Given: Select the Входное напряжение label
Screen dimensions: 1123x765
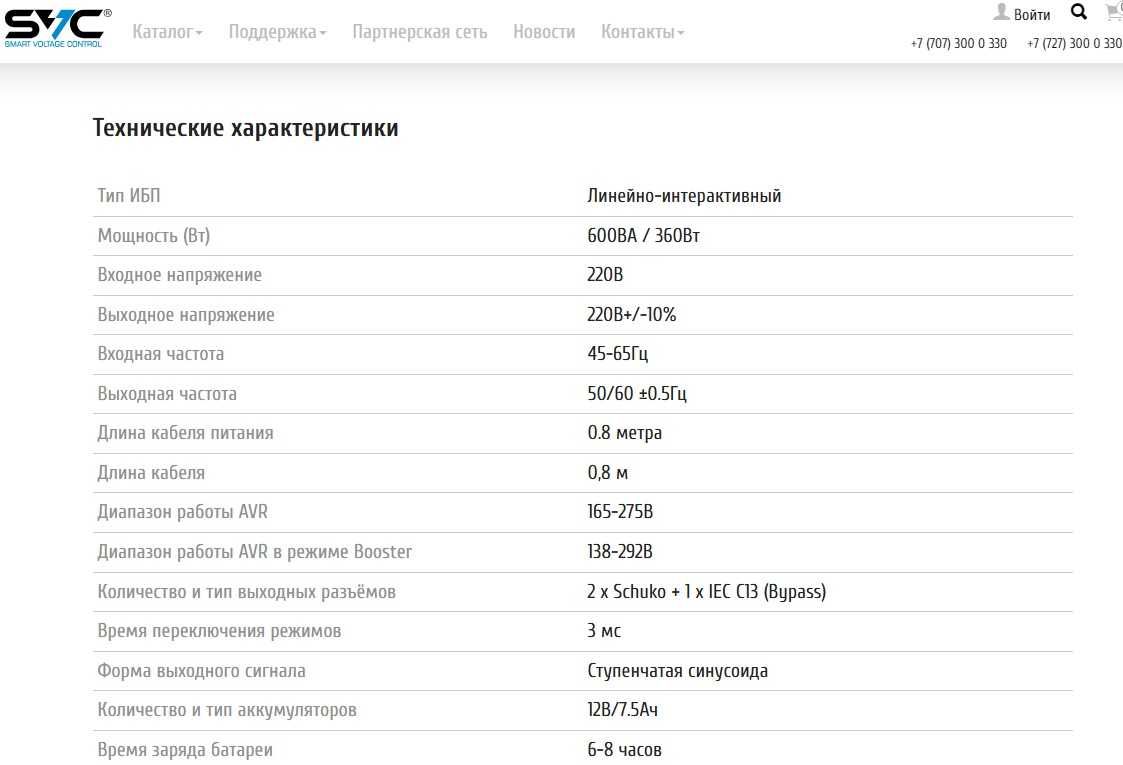Looking at the screenshot, I should [x=180, y=275].
